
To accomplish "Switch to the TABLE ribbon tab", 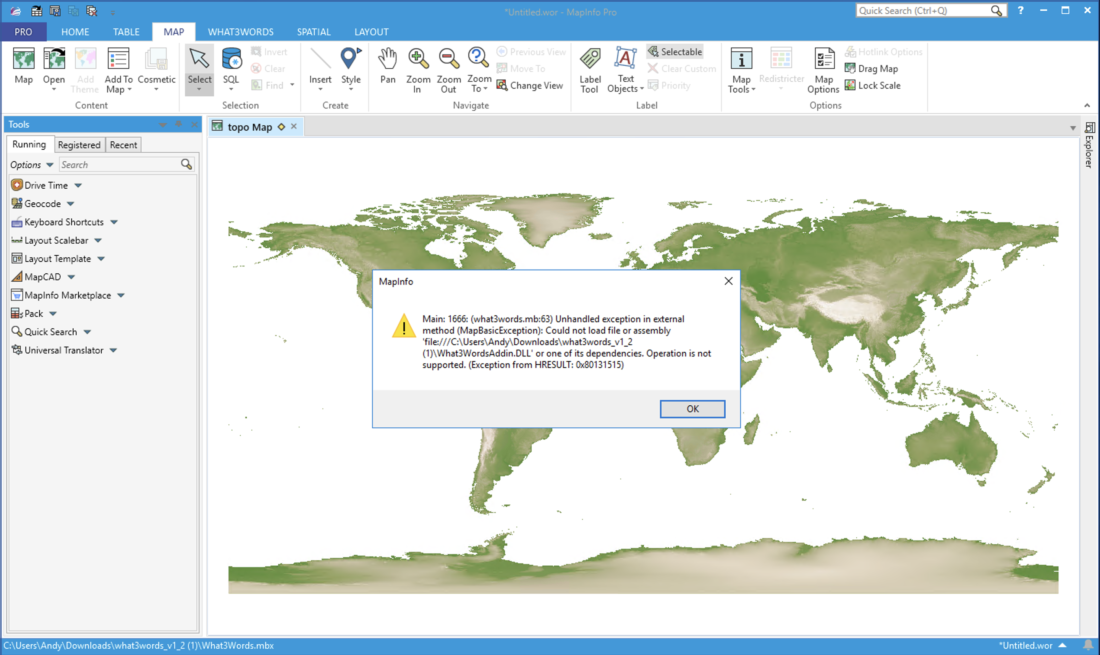I will [x=126, y=32].
